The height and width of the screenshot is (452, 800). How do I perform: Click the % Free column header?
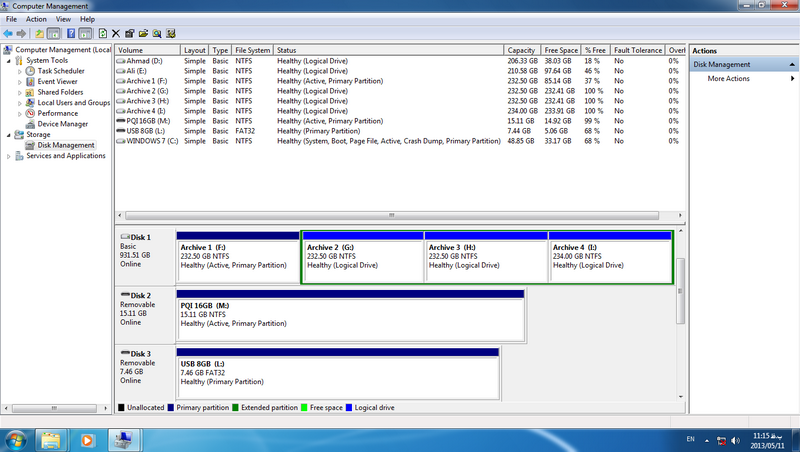(x=595, y=51)
